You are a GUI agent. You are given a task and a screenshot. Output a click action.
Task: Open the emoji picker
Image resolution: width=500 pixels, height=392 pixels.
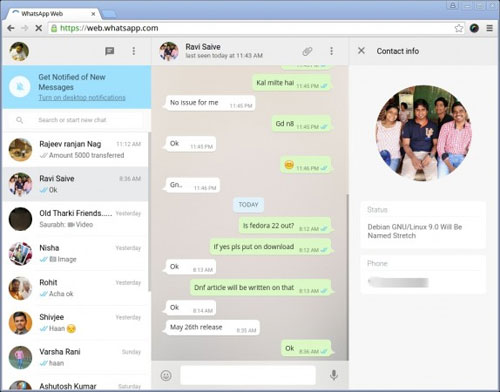point(166,375)
